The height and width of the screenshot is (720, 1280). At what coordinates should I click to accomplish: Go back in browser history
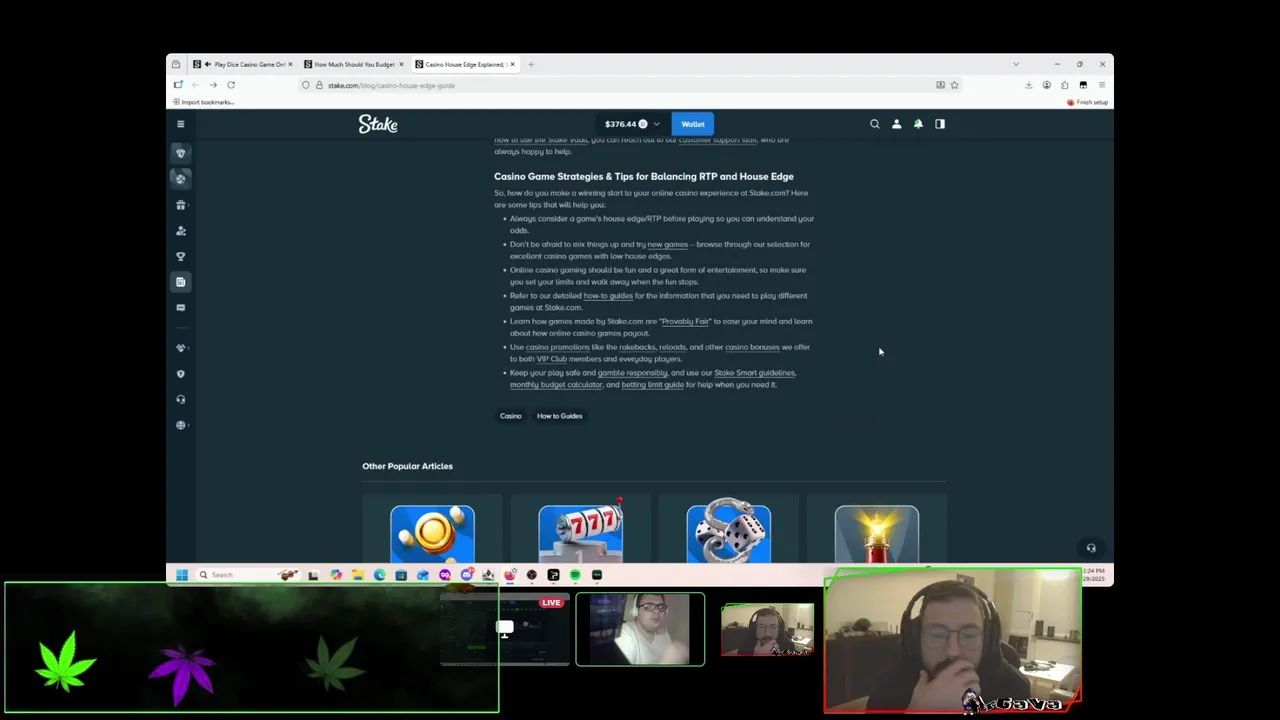tap(195, 85)
